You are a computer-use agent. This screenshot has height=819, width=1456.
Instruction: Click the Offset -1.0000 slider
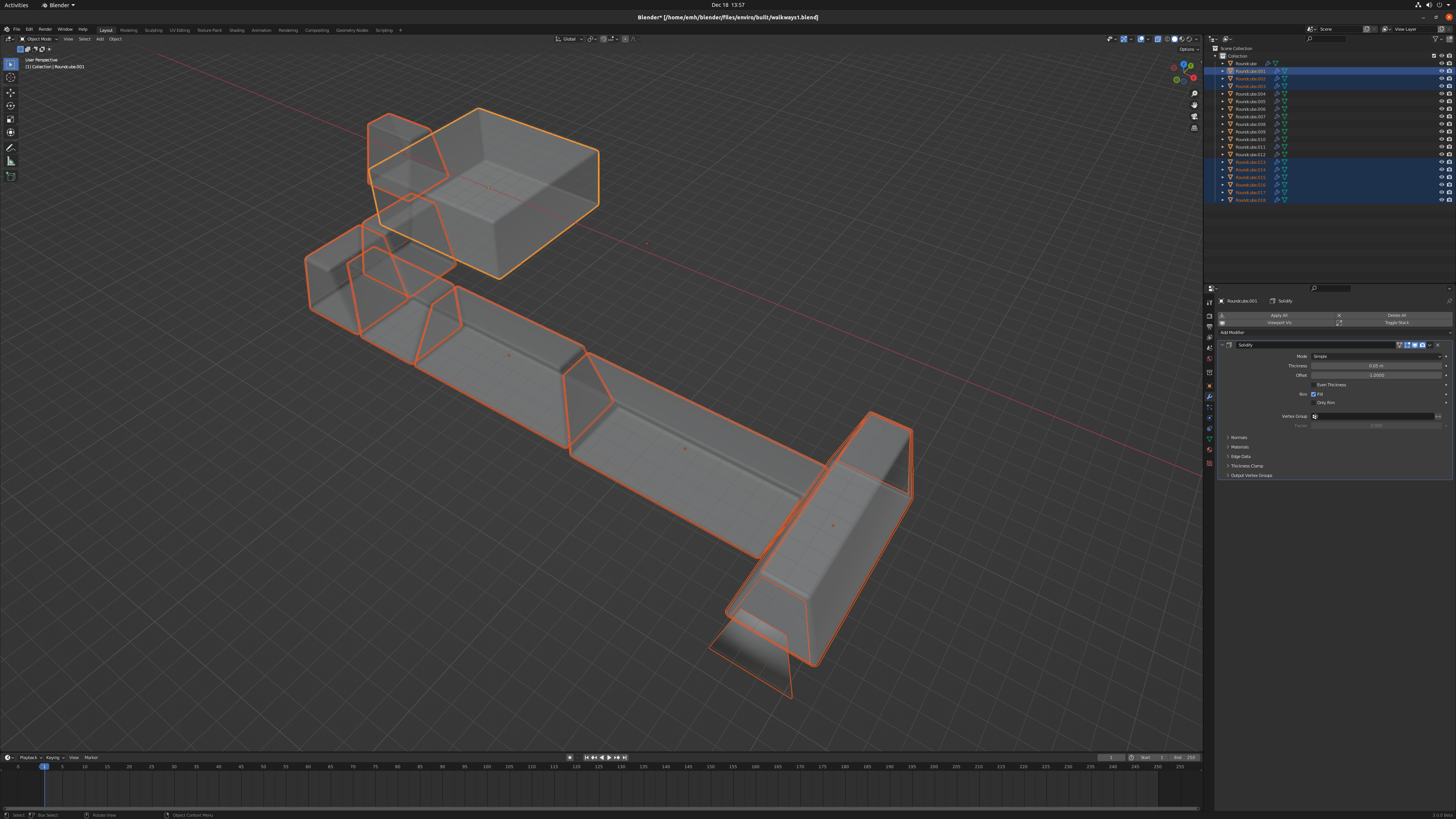click(x=1376, y=375)
